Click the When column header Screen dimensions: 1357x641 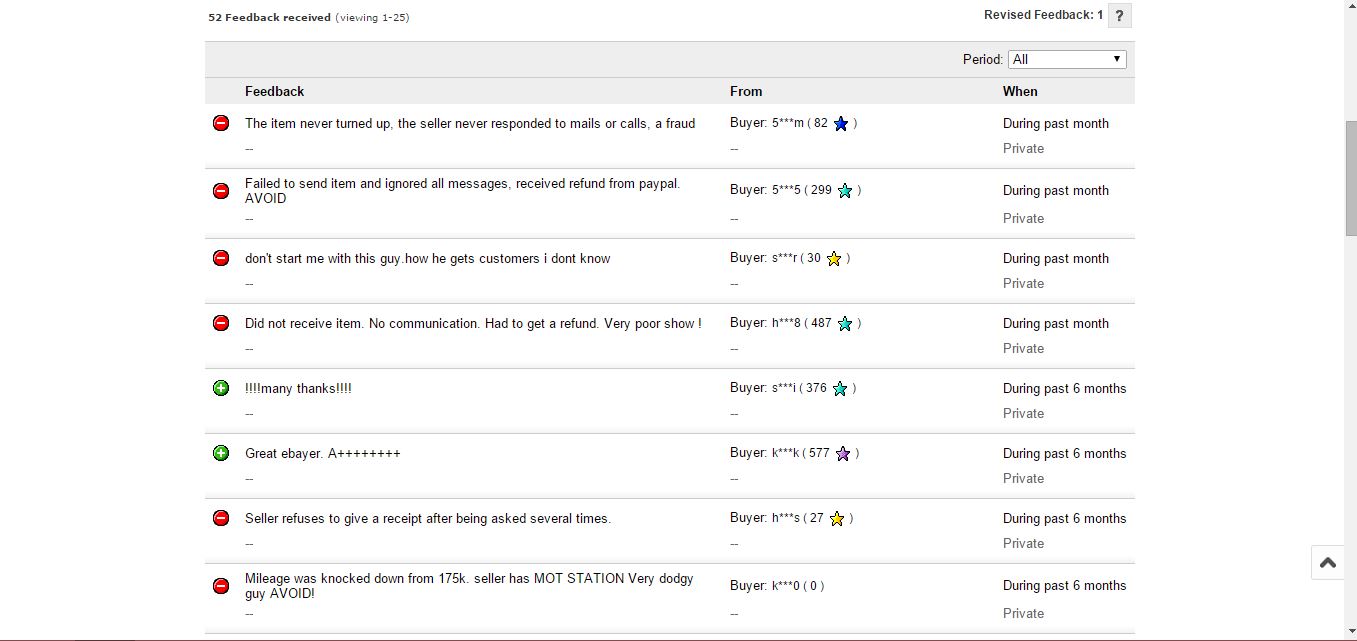(x=1020, y=91)
